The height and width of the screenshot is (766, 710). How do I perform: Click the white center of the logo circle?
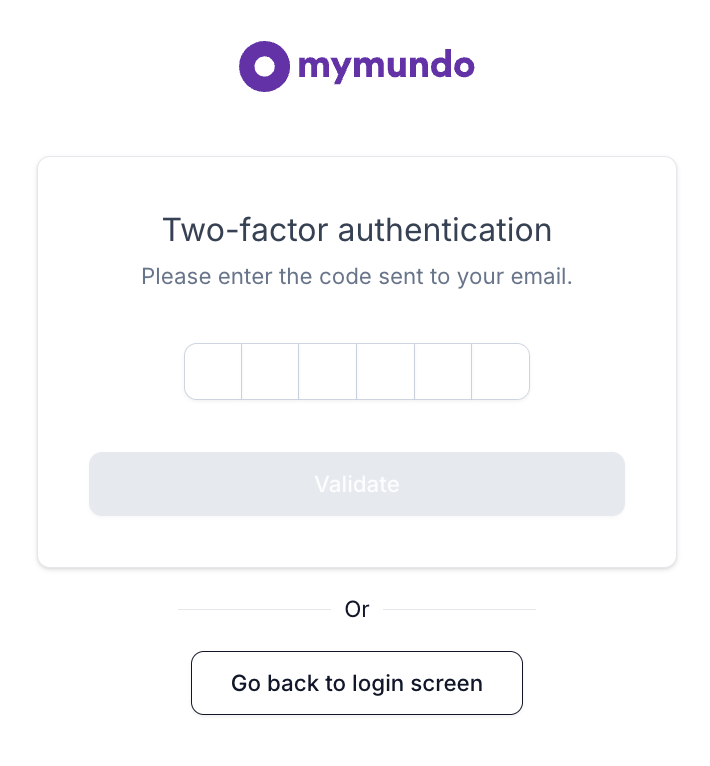point(264,67)
